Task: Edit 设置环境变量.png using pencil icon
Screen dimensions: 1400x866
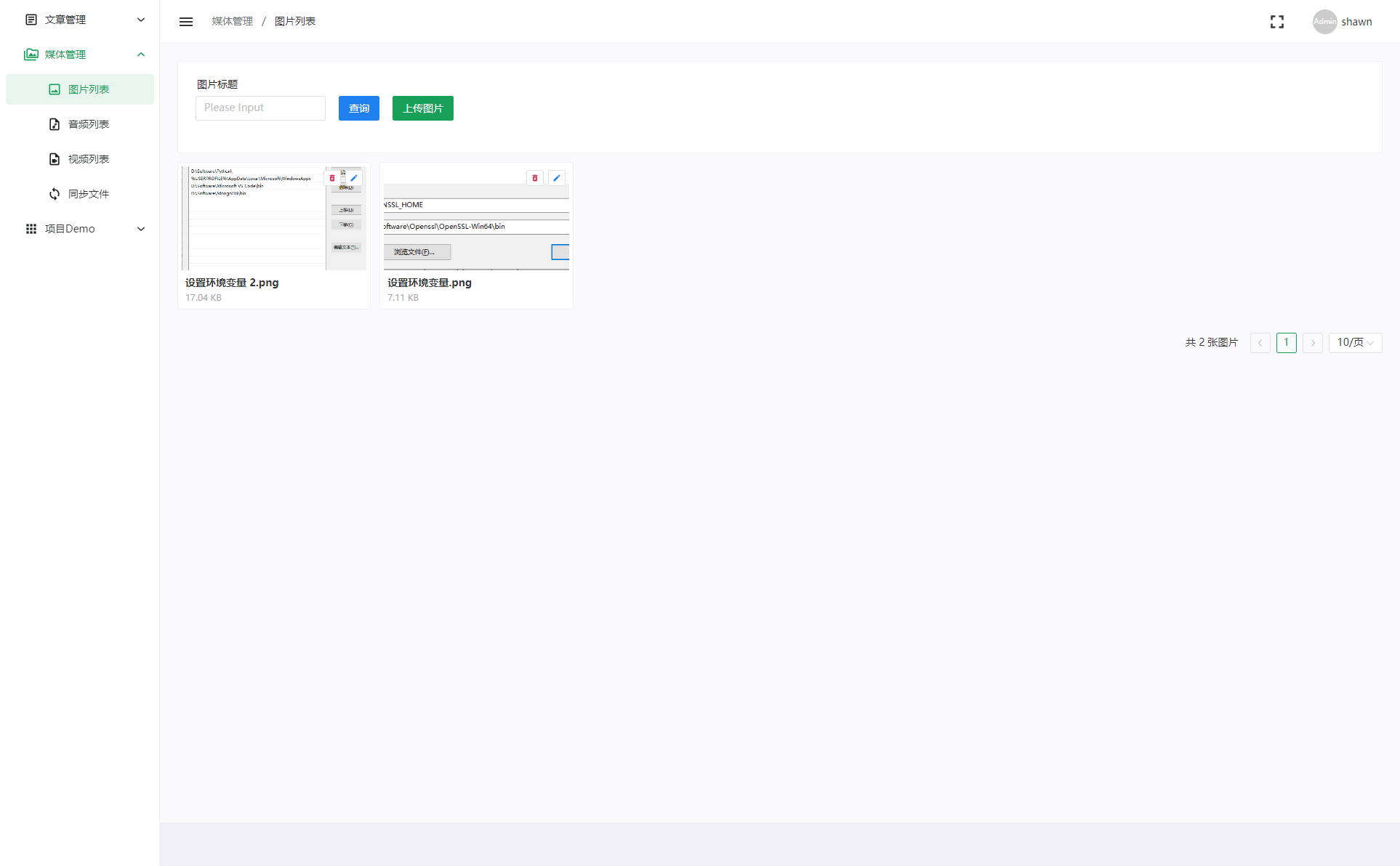Action: point(557,178)
